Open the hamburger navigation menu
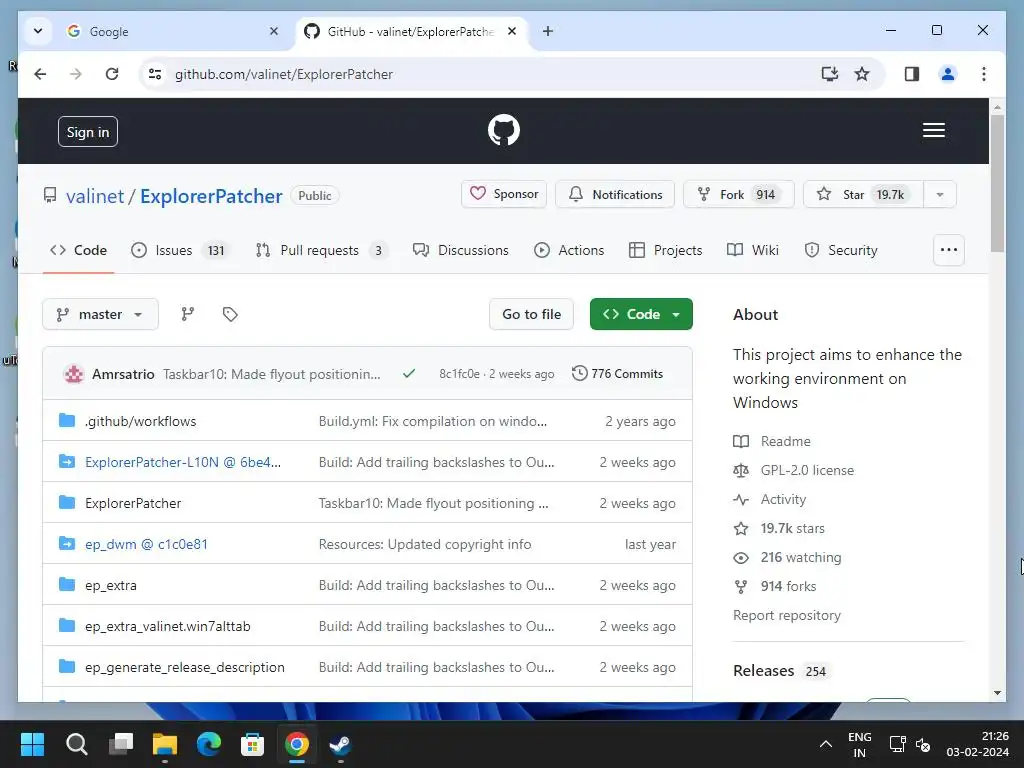The image size is (1024, 768). coord(933,130)
